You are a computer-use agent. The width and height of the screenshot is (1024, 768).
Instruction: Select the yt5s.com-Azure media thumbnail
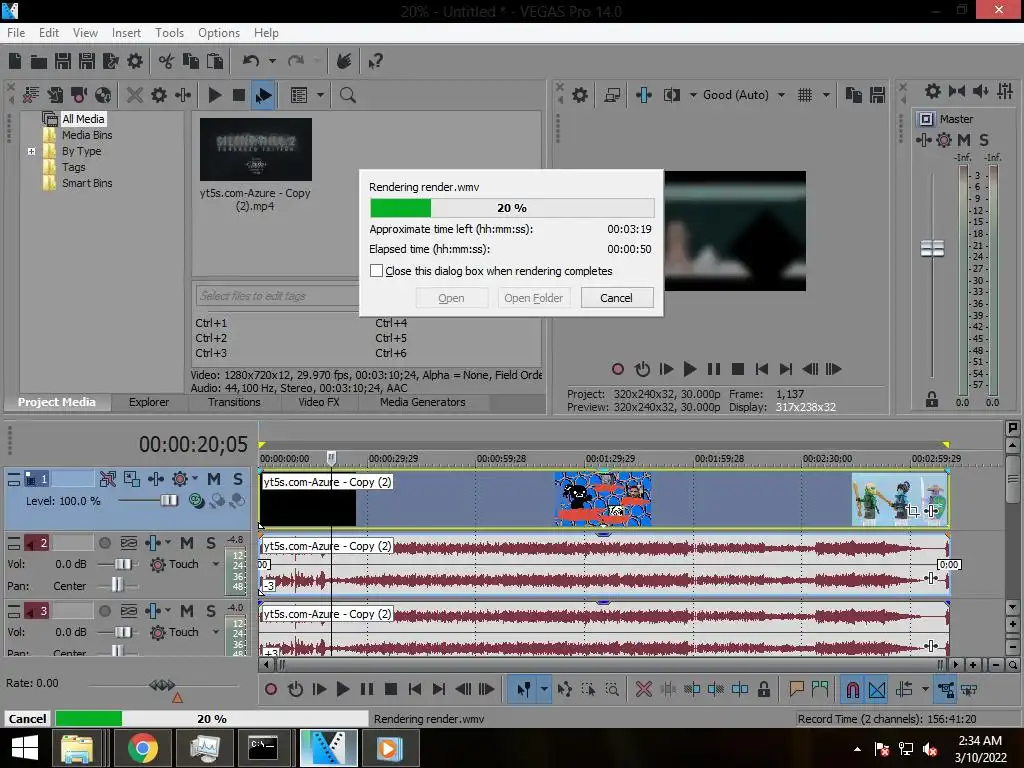click(x=255, y=150)
